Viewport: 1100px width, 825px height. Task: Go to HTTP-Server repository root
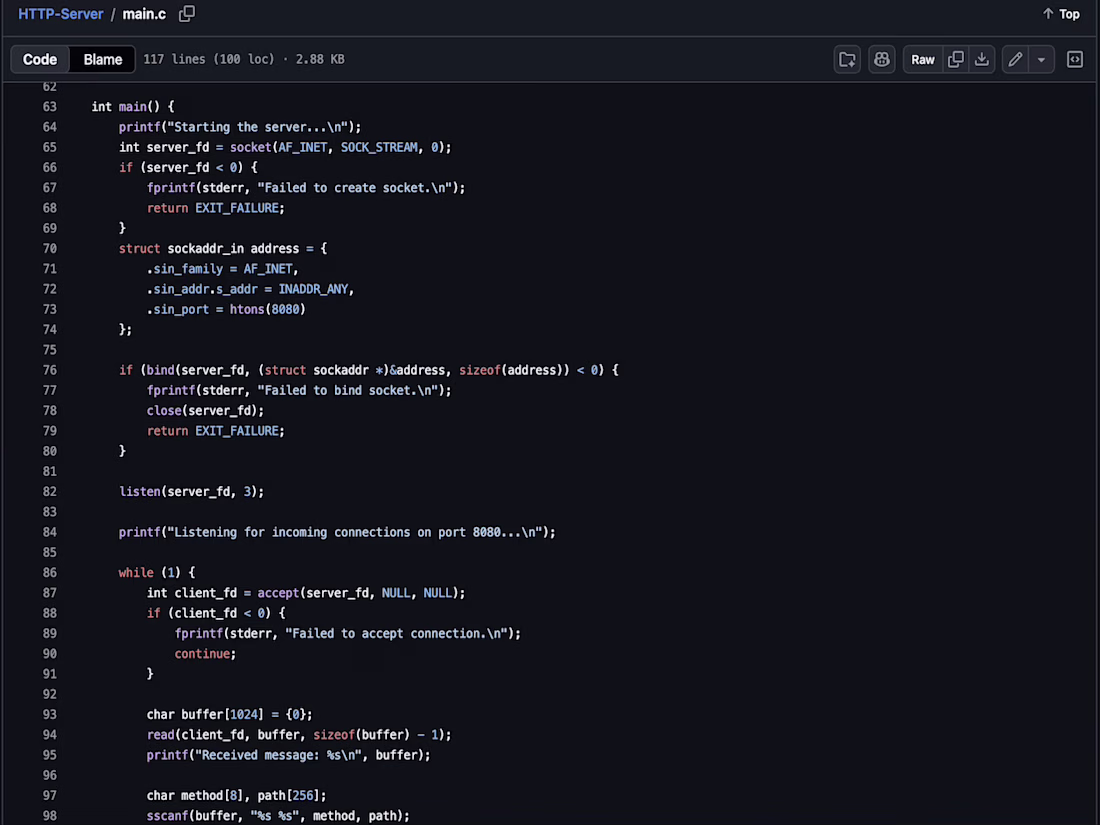(60, 14)
